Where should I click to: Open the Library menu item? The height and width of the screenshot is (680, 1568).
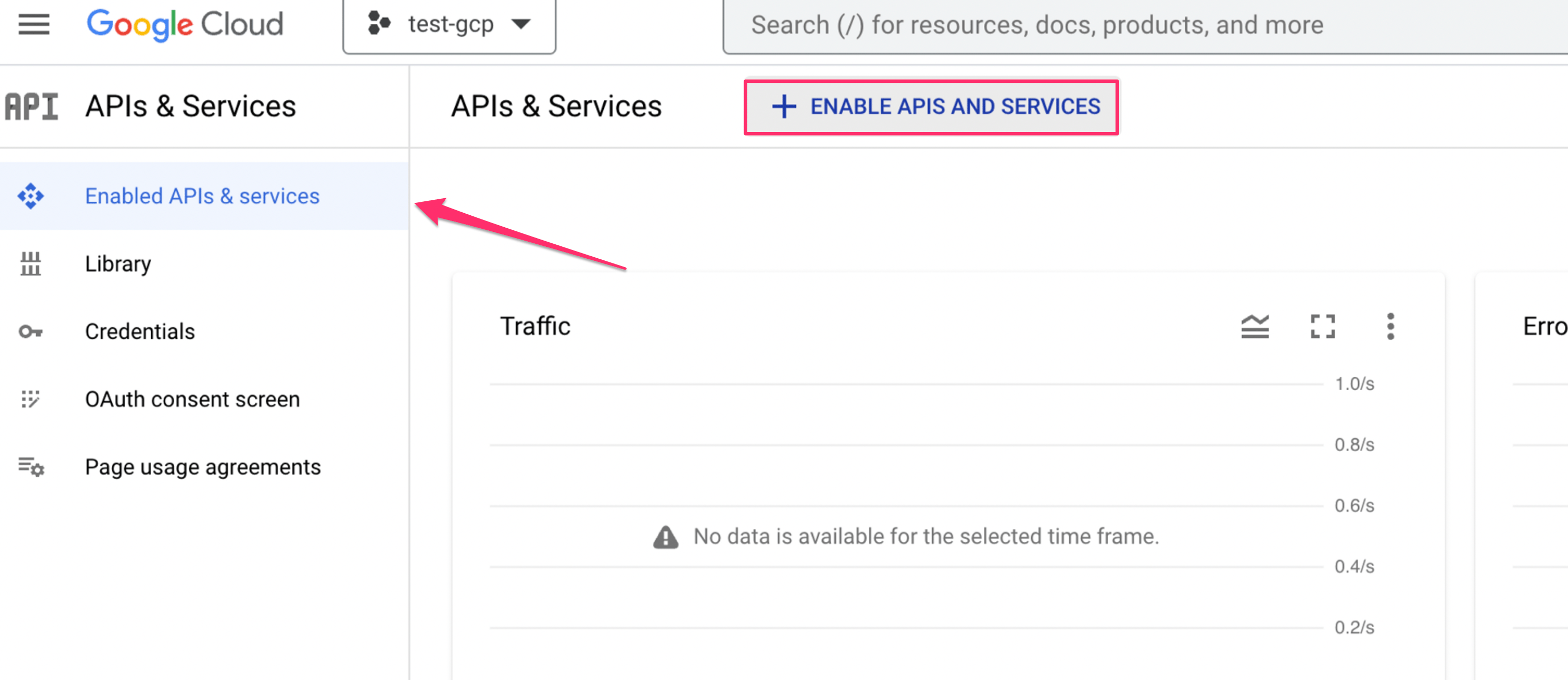click(x=205, y=263)
